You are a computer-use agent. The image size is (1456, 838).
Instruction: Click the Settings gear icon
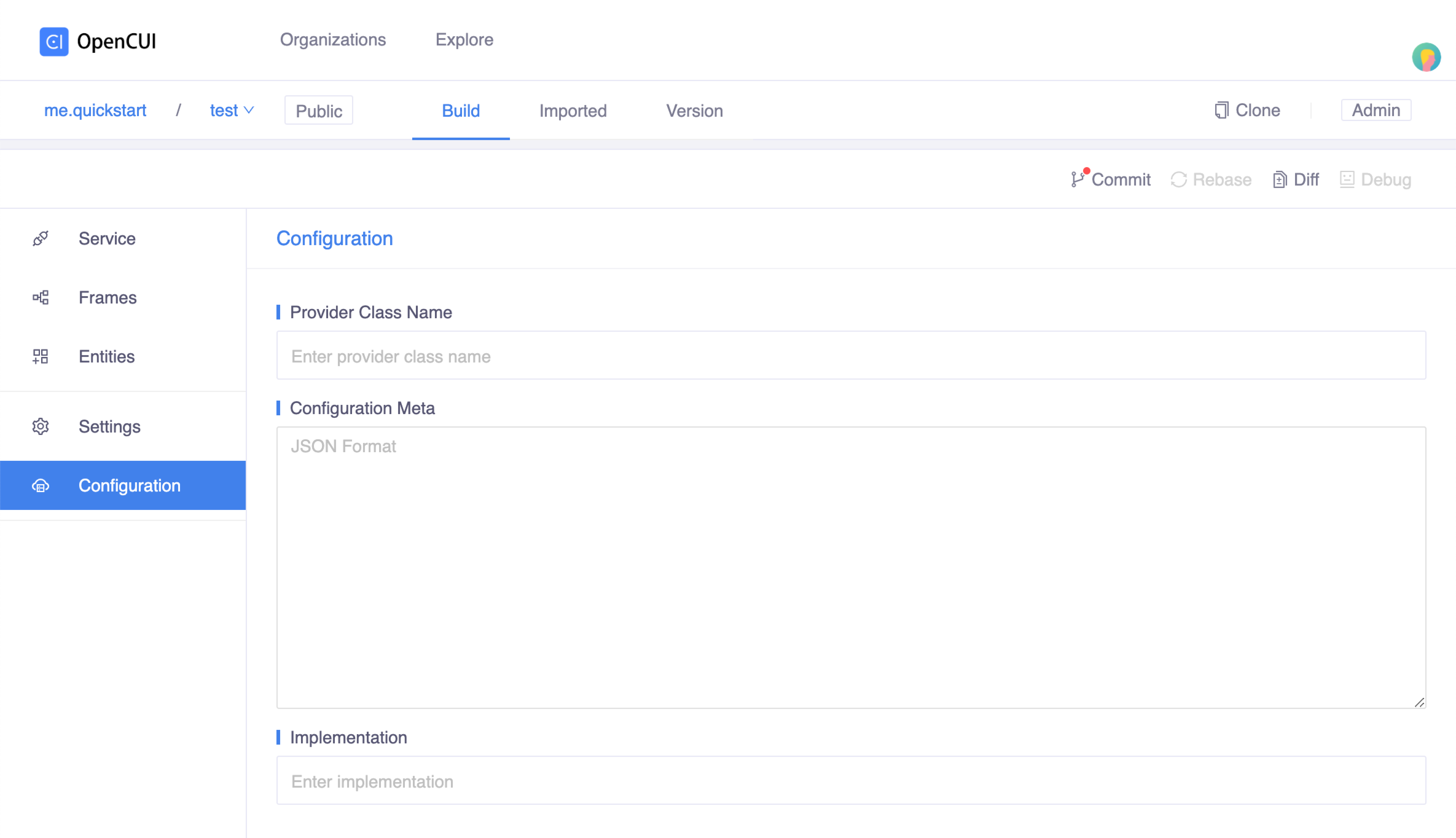[41, 426]
